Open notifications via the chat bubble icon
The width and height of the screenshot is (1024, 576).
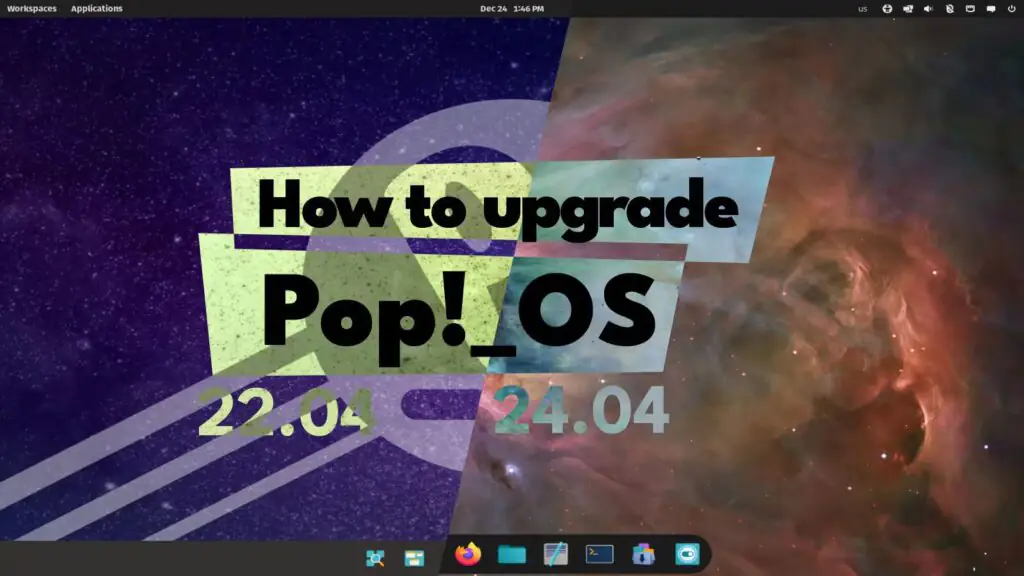pyautogui.click(x=989, y=9)
